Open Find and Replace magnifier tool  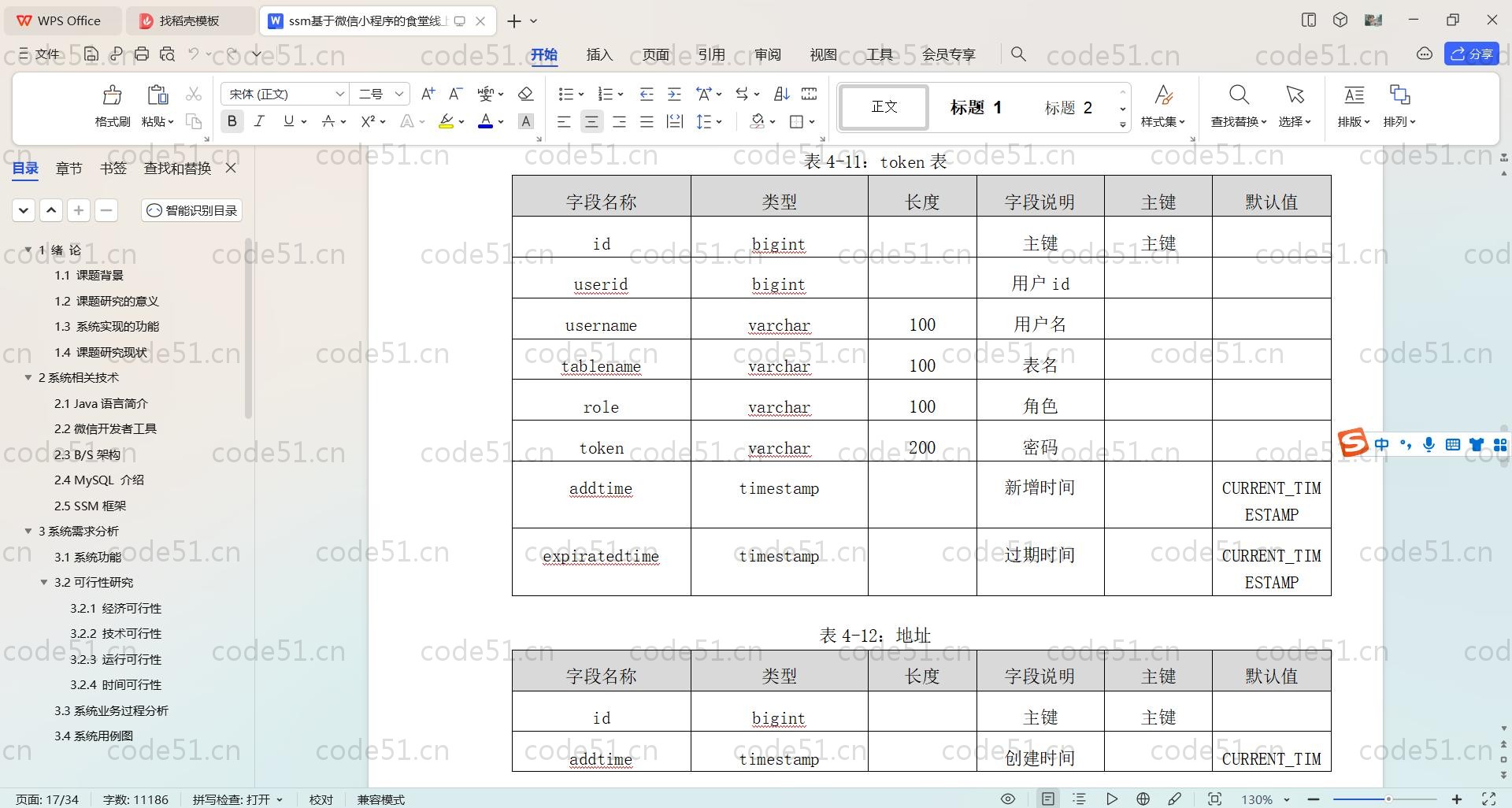click(x=1238, y=106)
